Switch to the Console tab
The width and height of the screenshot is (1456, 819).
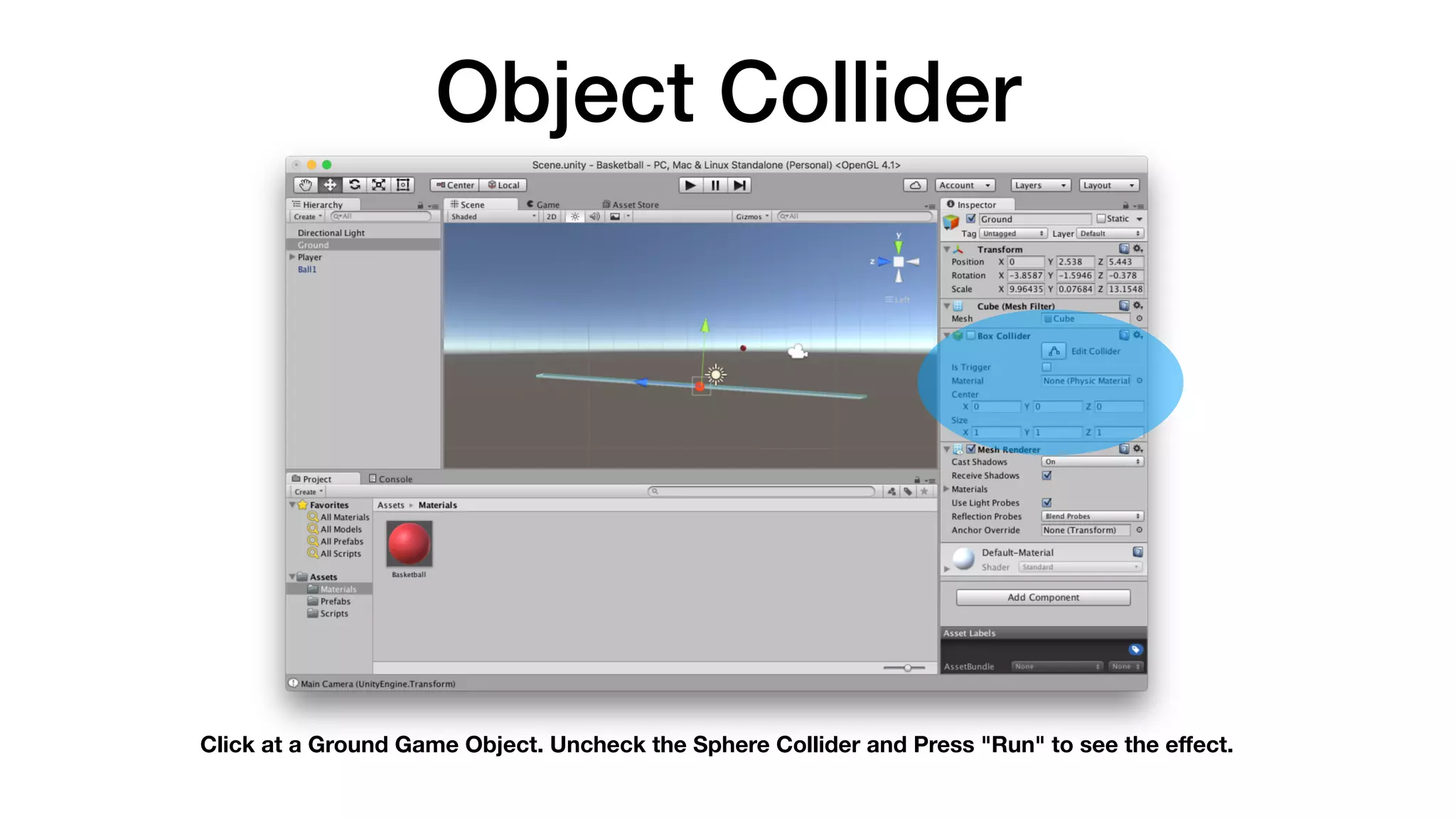coord(390,479)
